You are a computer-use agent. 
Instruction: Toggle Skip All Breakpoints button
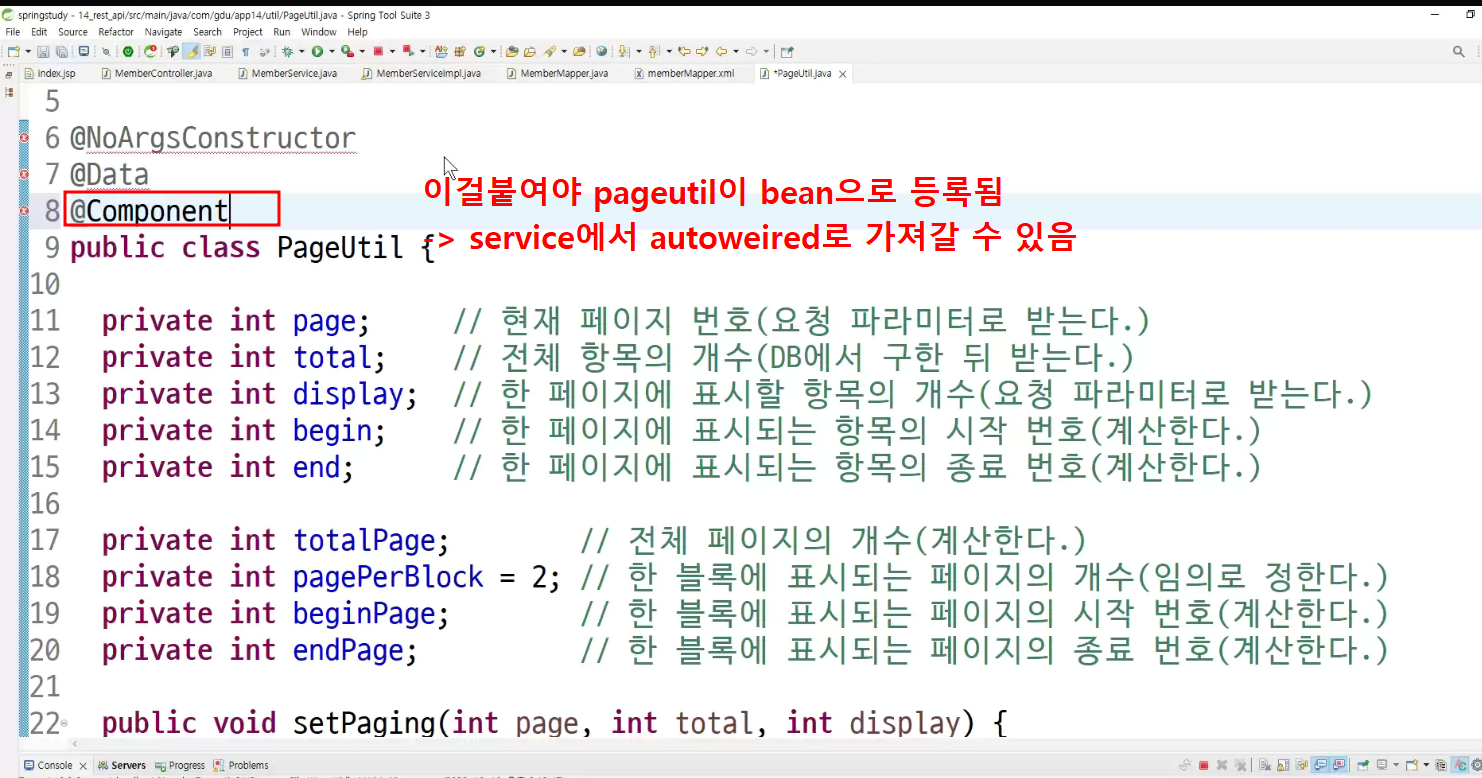pyautogui.click(x=105, y=51)
